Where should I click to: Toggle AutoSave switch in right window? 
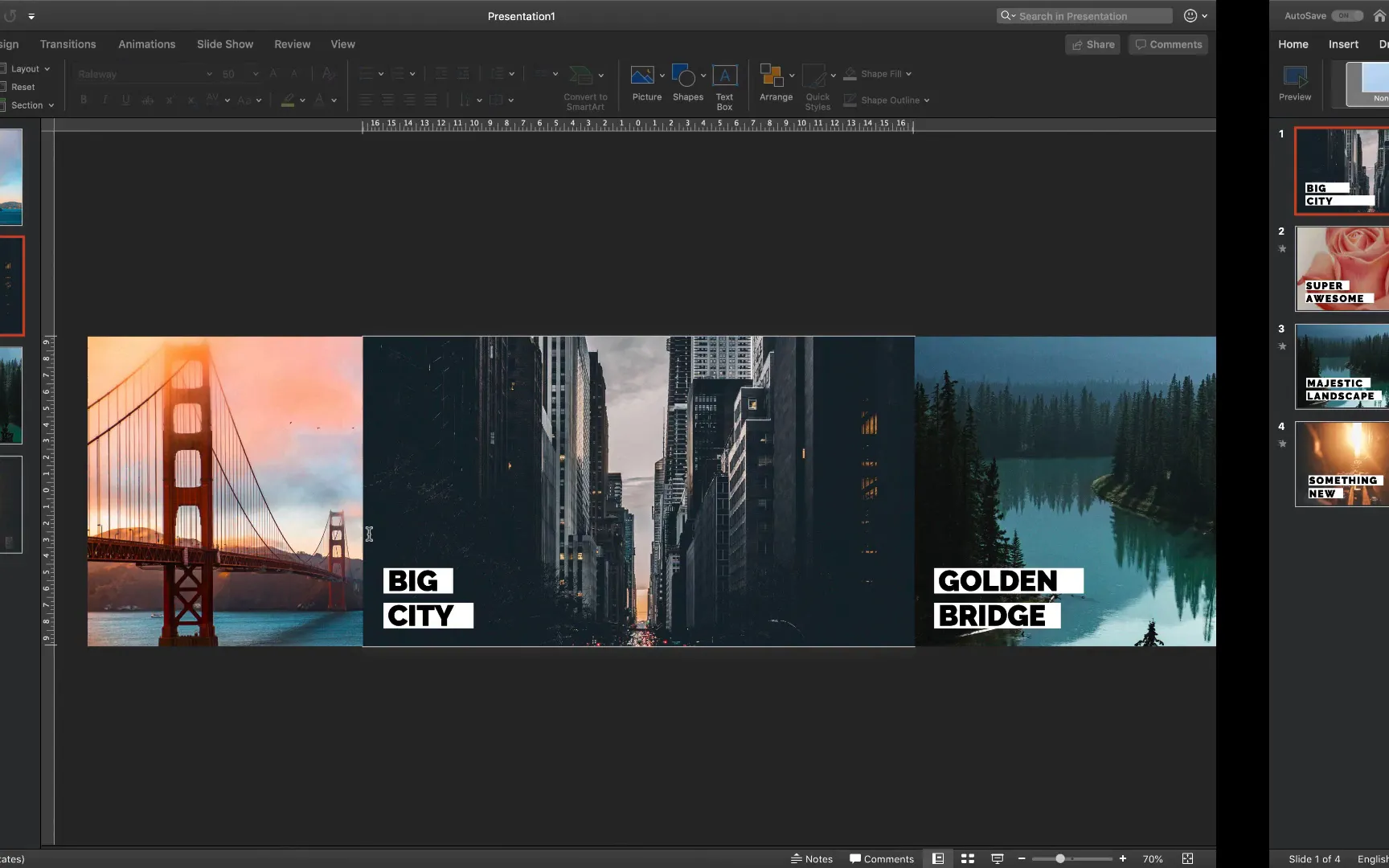pyautogui.click(x=1346, y=15)
